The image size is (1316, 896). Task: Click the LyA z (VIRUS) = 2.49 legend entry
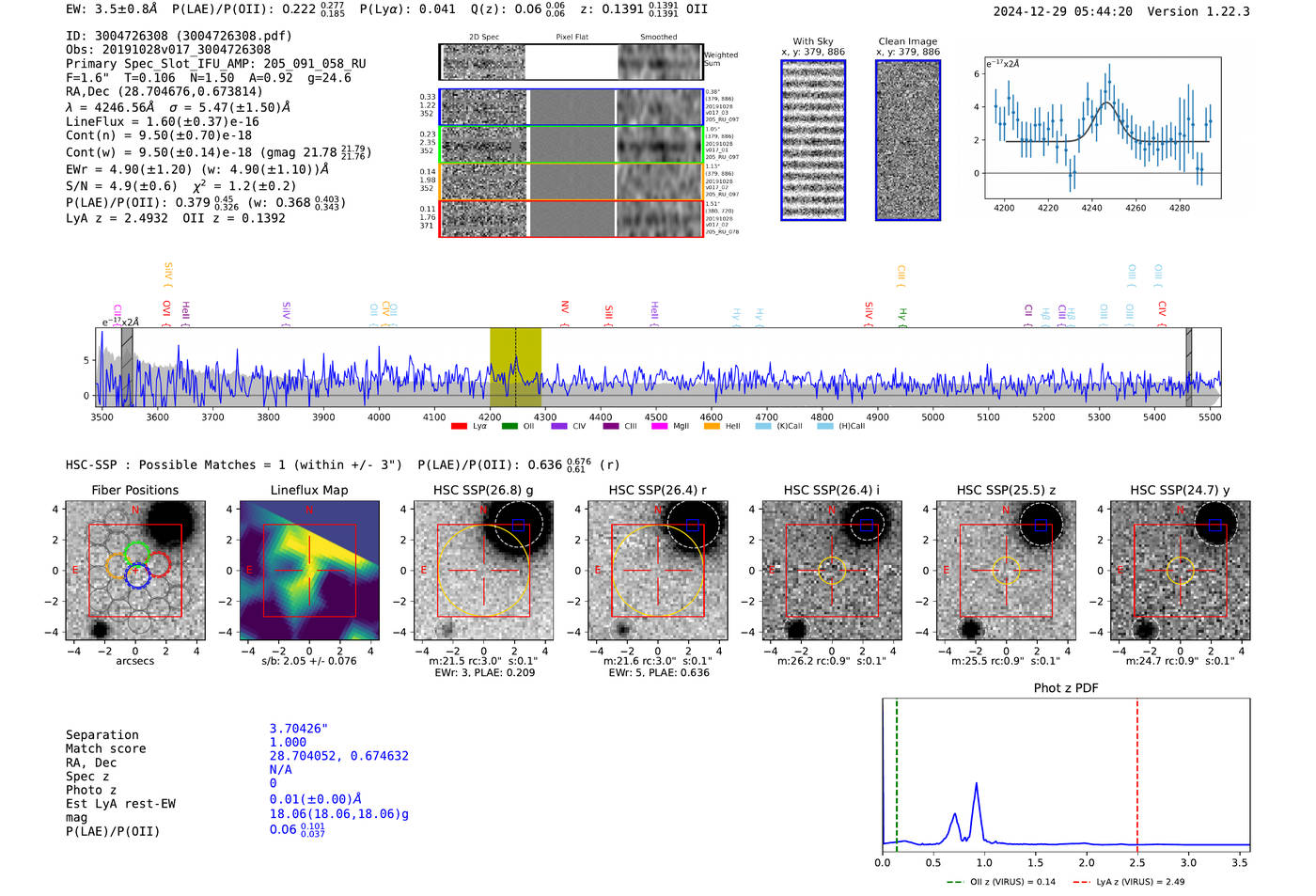pos(1128,882)
